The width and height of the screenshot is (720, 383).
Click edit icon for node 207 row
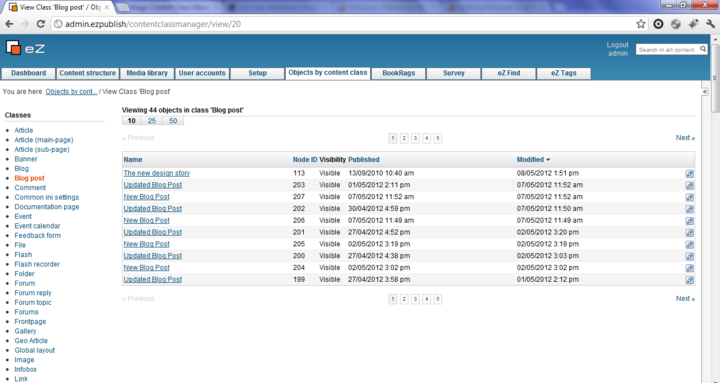point(689,197)
